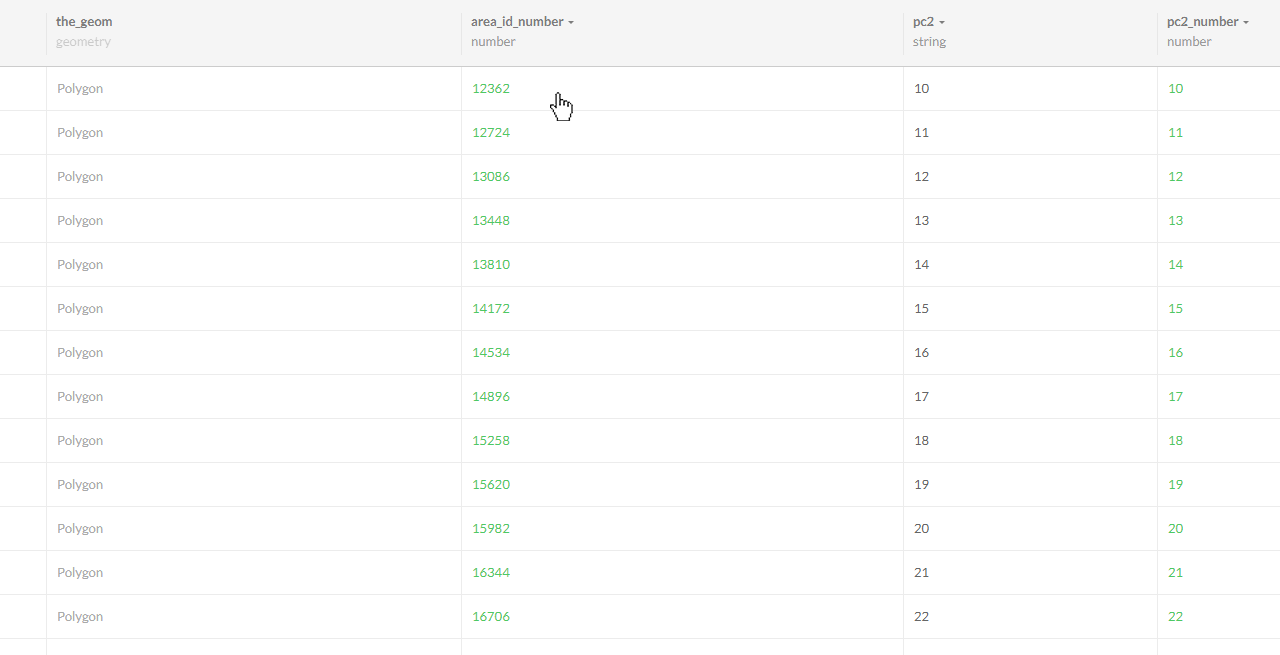Click the 'number' type label under area_id_number
The width and height of the screenshot is (1280, 655).
tap(493, 42)
